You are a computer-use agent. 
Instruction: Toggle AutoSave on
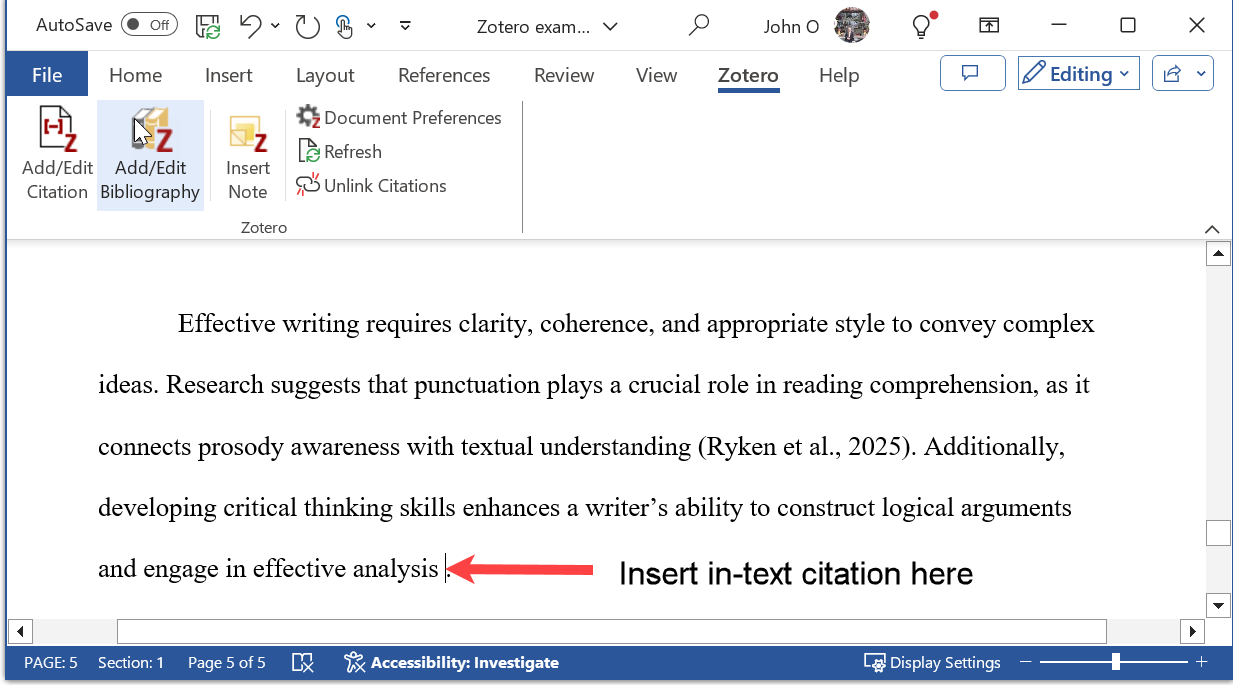[x=148, y=24]
